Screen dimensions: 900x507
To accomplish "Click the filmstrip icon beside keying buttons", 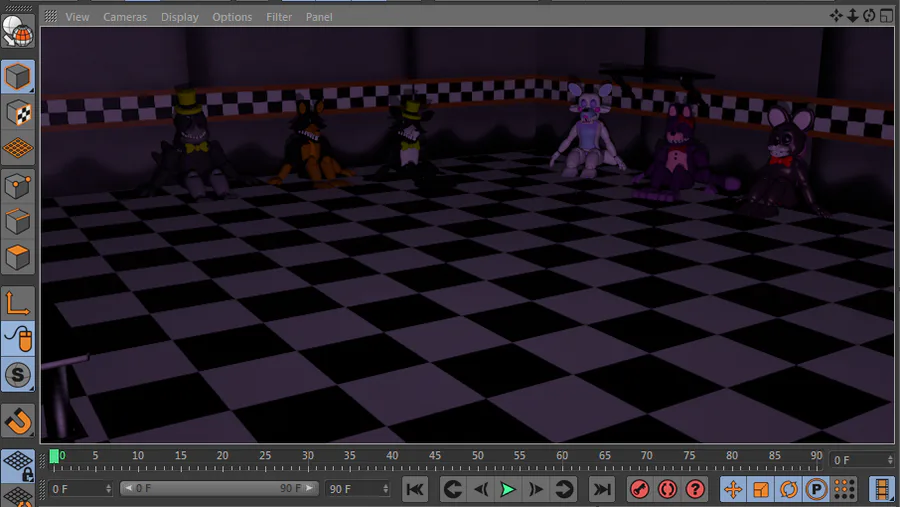I will tap(882, 489).
